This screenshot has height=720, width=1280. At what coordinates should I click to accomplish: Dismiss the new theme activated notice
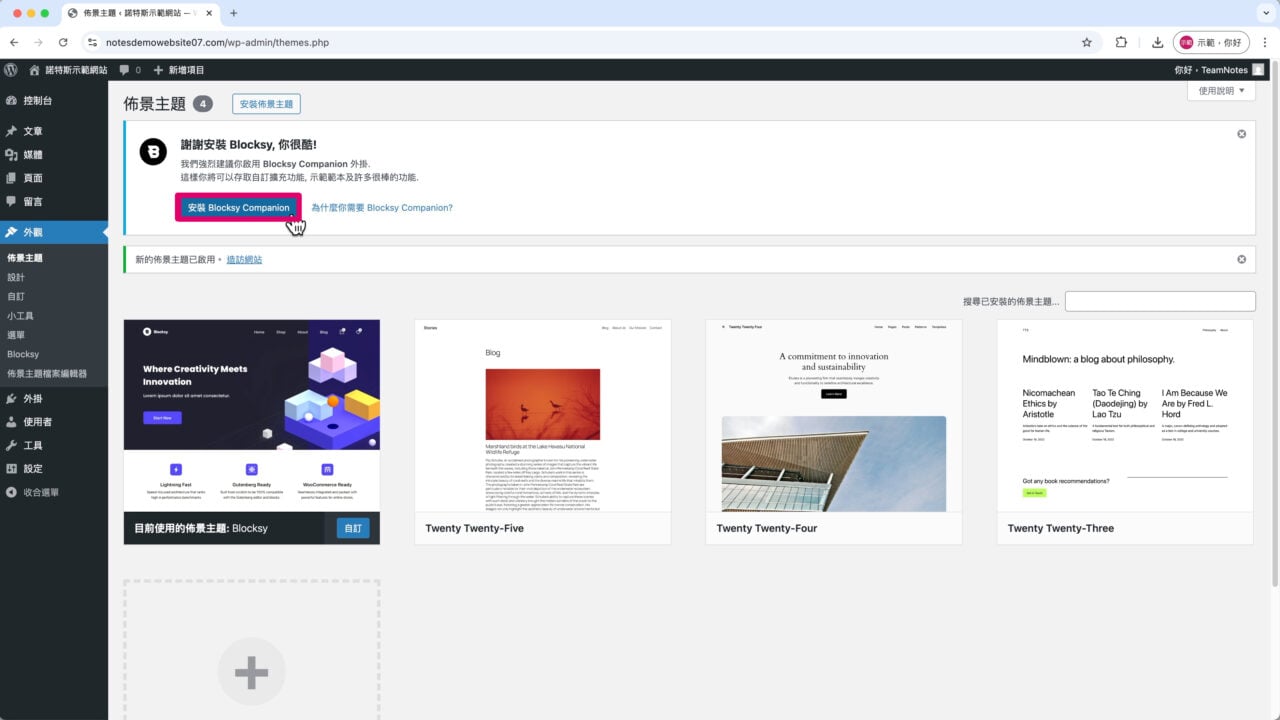[1241, 259]
